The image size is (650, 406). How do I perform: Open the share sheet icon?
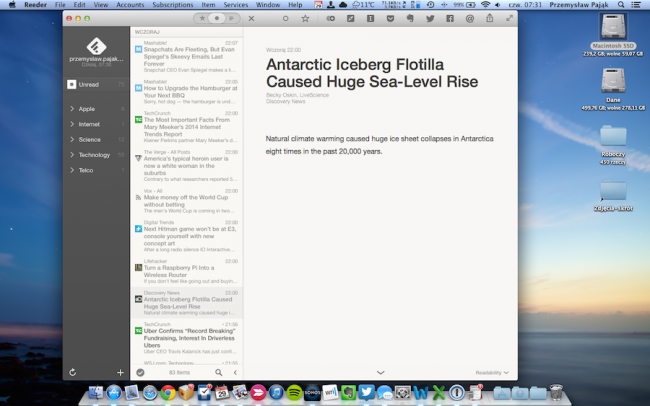(490, 18)
